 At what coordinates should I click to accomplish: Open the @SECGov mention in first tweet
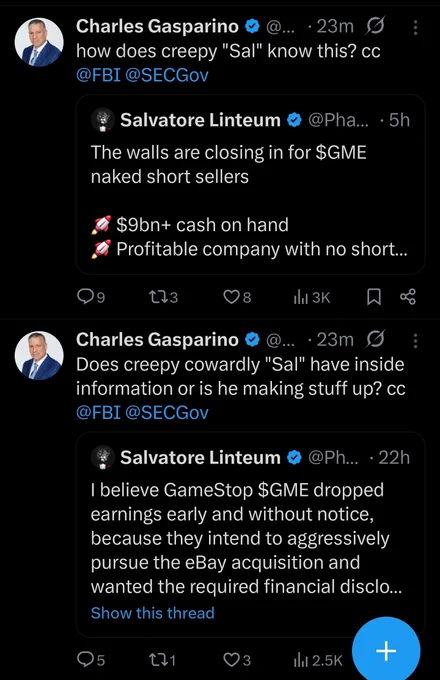point(167,75)
